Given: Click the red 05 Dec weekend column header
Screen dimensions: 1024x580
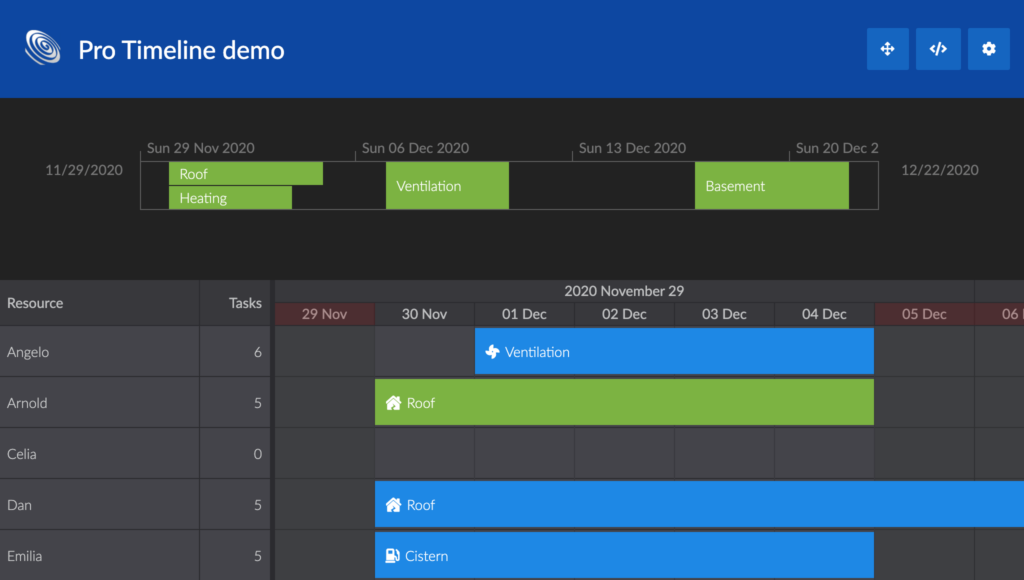Looking at the screenshot, I should tap(923, 313).
